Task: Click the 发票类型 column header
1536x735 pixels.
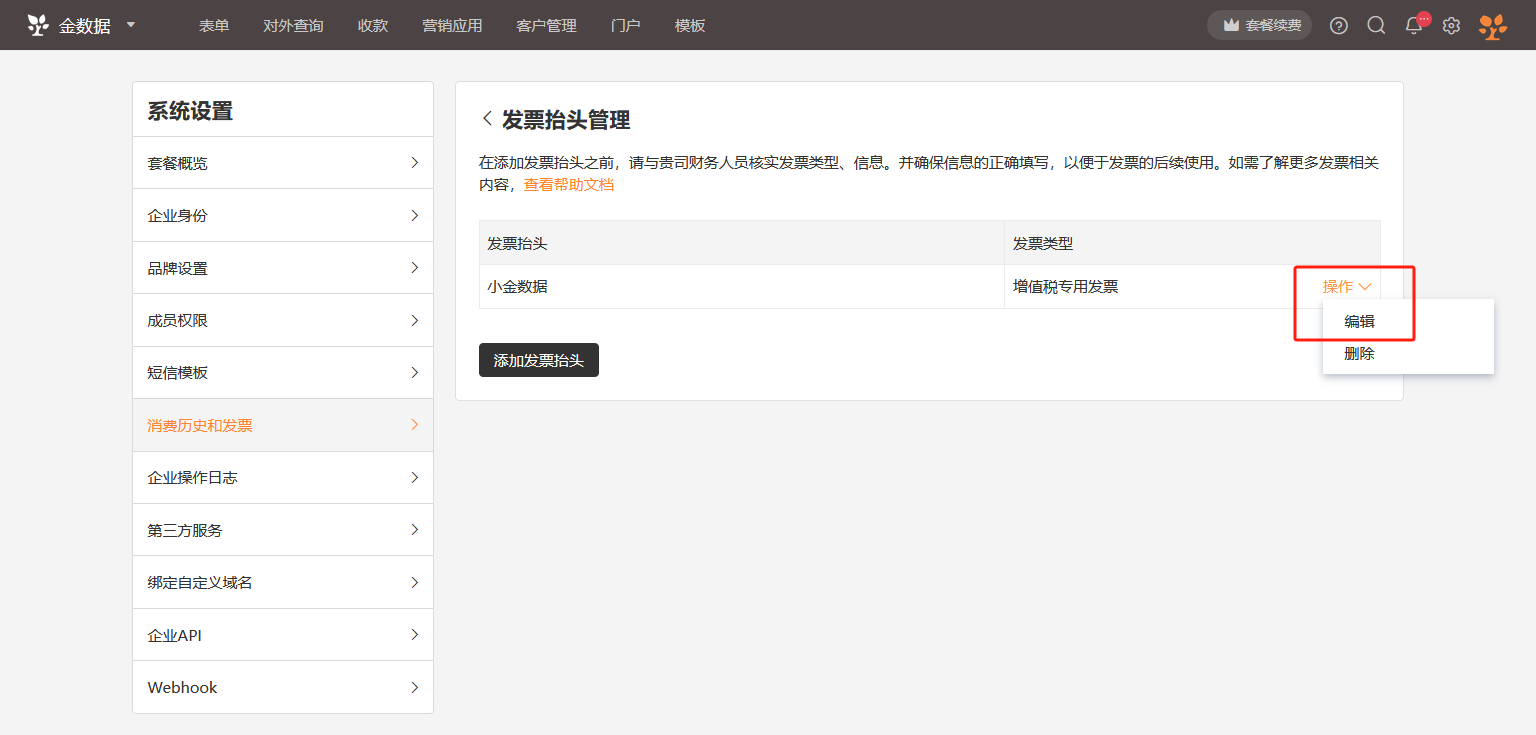Action: (x=1192, y=243)
